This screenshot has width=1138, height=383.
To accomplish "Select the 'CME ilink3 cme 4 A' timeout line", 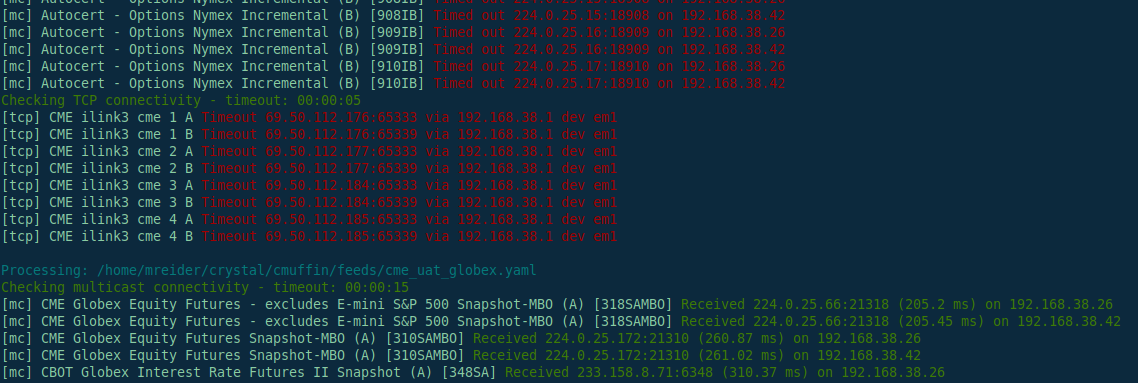I will tap(309, 219).
